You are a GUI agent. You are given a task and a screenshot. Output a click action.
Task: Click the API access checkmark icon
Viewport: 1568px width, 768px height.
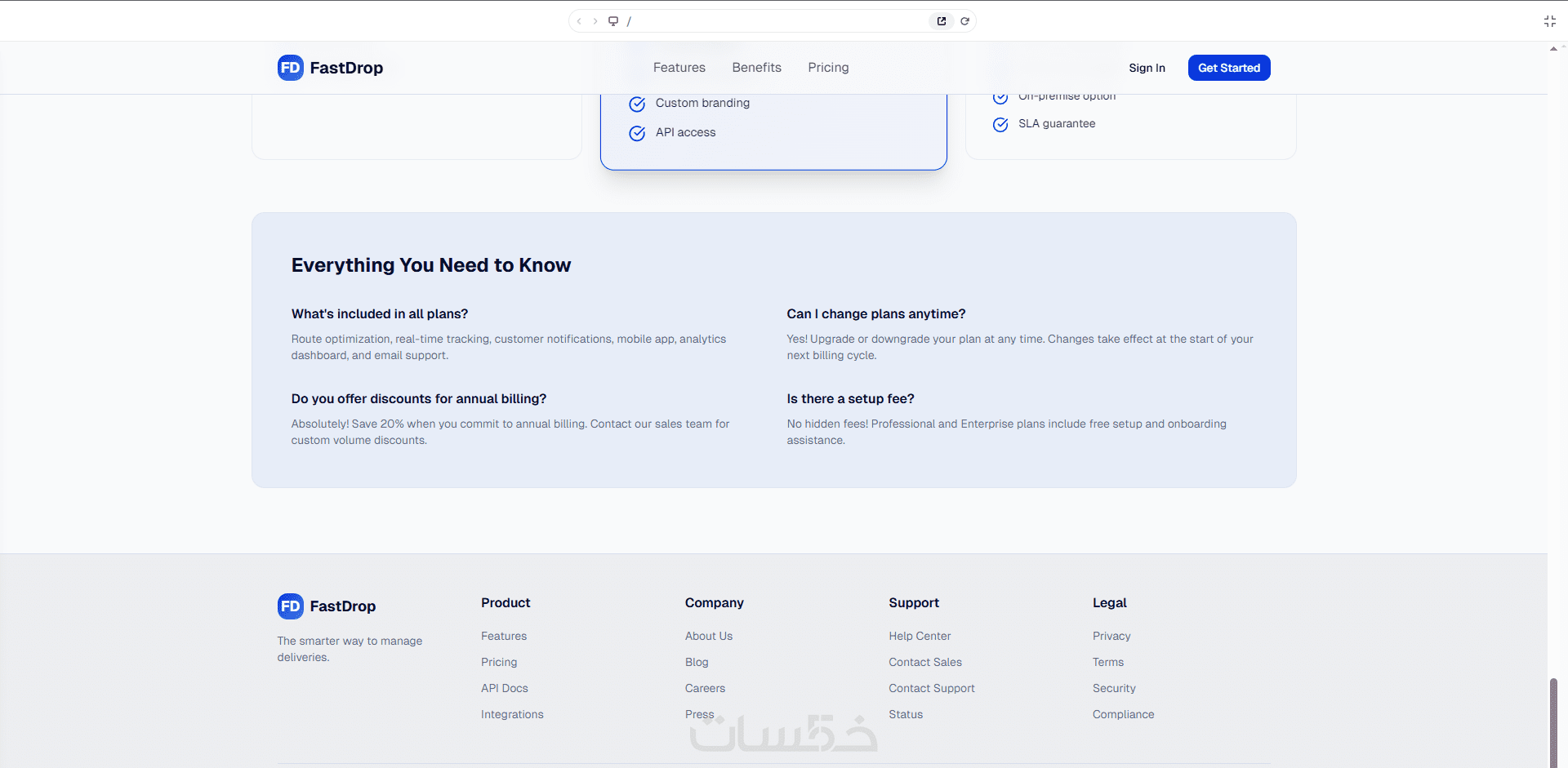pyautogui.click(x=637, y=133)
